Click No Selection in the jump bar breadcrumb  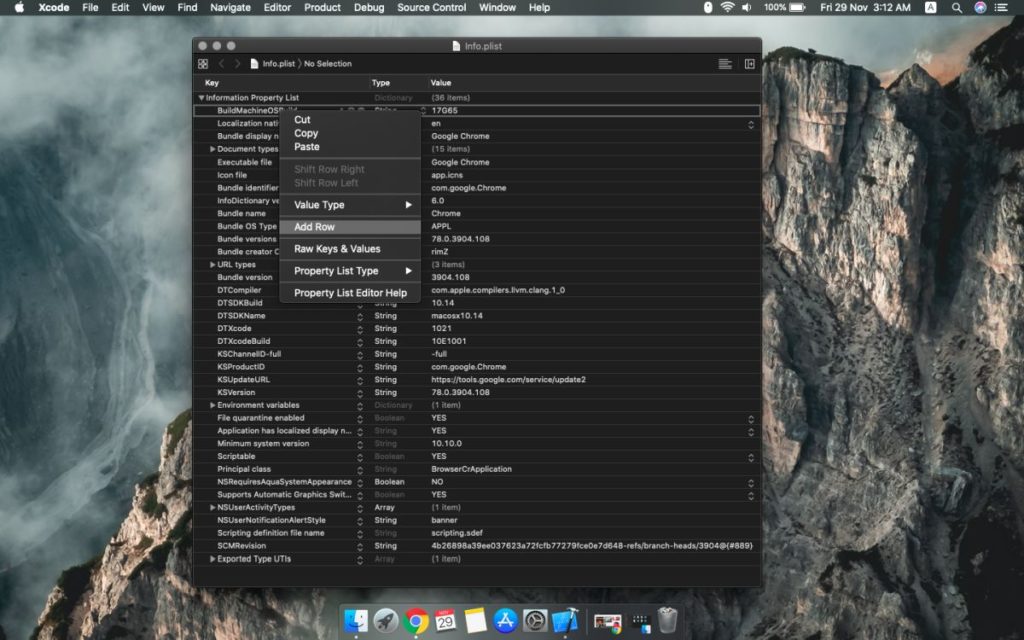click(330, 62)
